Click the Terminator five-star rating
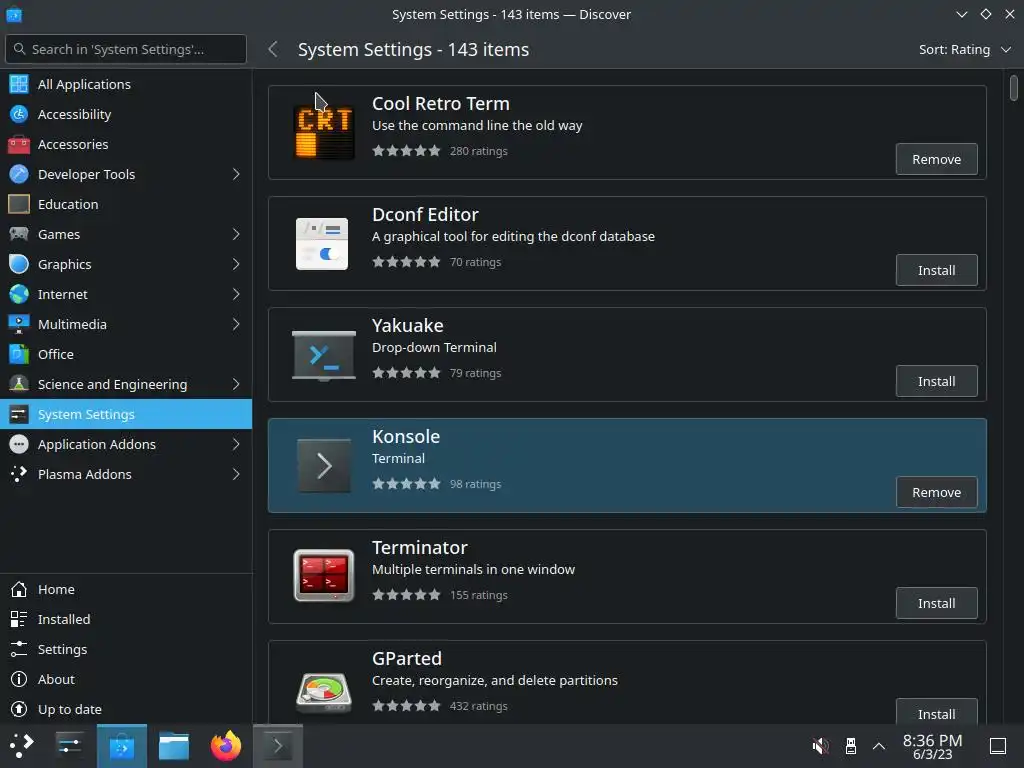Image resolution: width=1024 pixels, height=768 pixels. [406, 595]
